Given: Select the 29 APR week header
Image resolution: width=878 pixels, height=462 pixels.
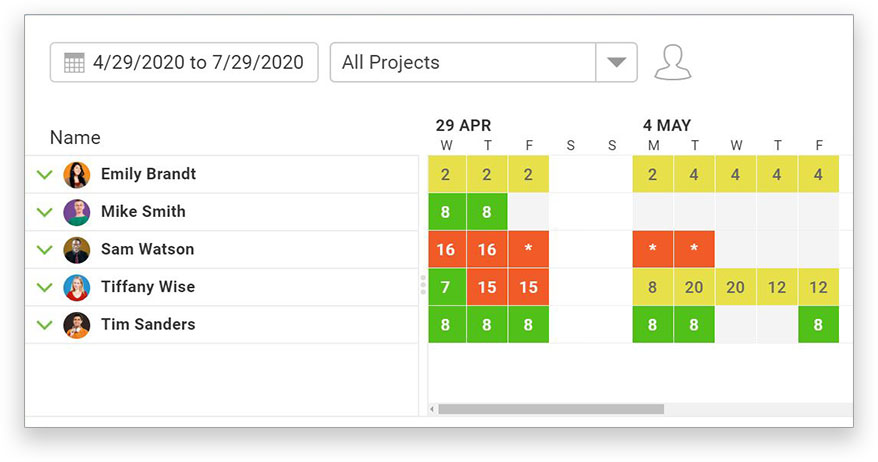Looking at the screenshot, I should pyautogui.click(x=463, y=125).
